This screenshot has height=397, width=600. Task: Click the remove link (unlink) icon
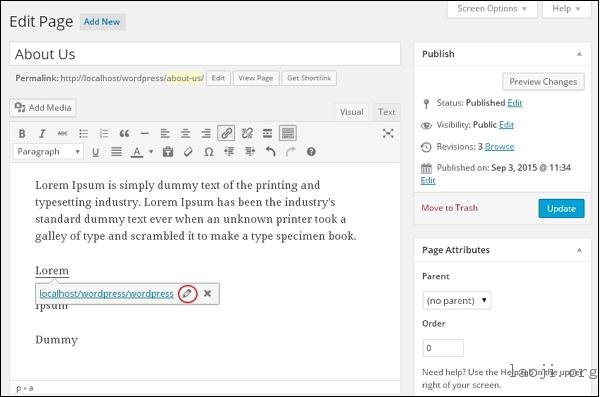point(247,133)
